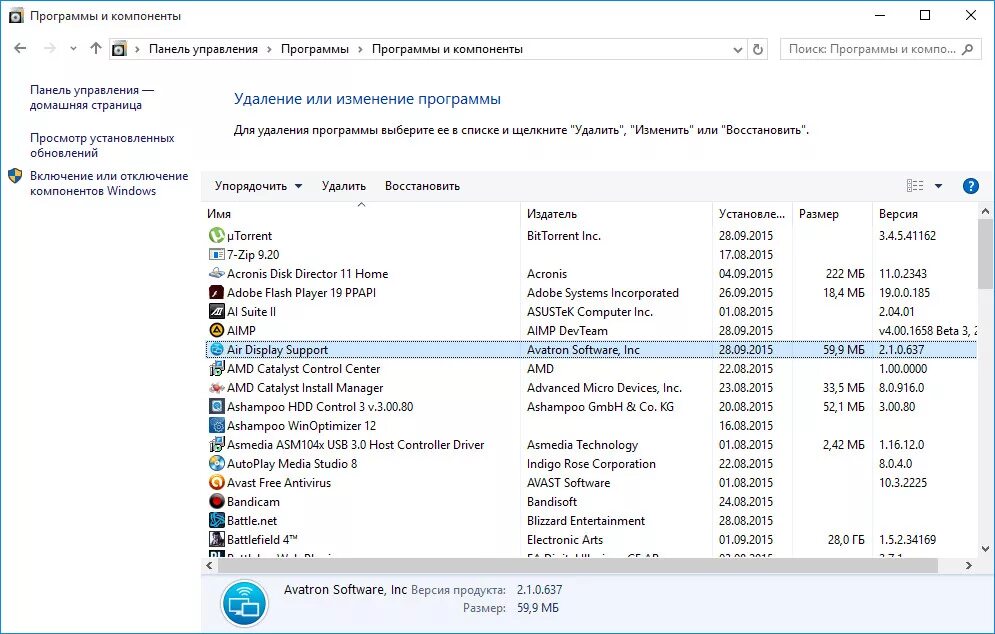
Task: Click the horizontal scrollbar thumb
Action: pyautogui.click(x=578, y=565)
